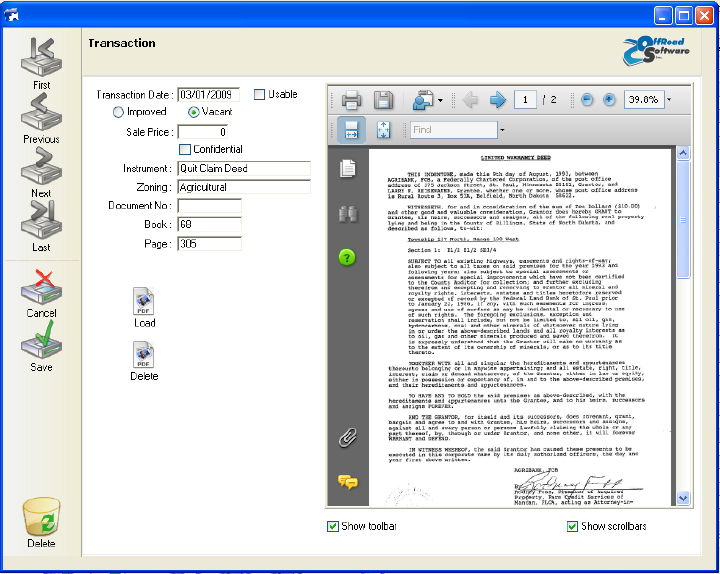720x574 pixels.
Task: Expand the zoom percentage dropdown arrow
Action: click(x=669, y=100)
